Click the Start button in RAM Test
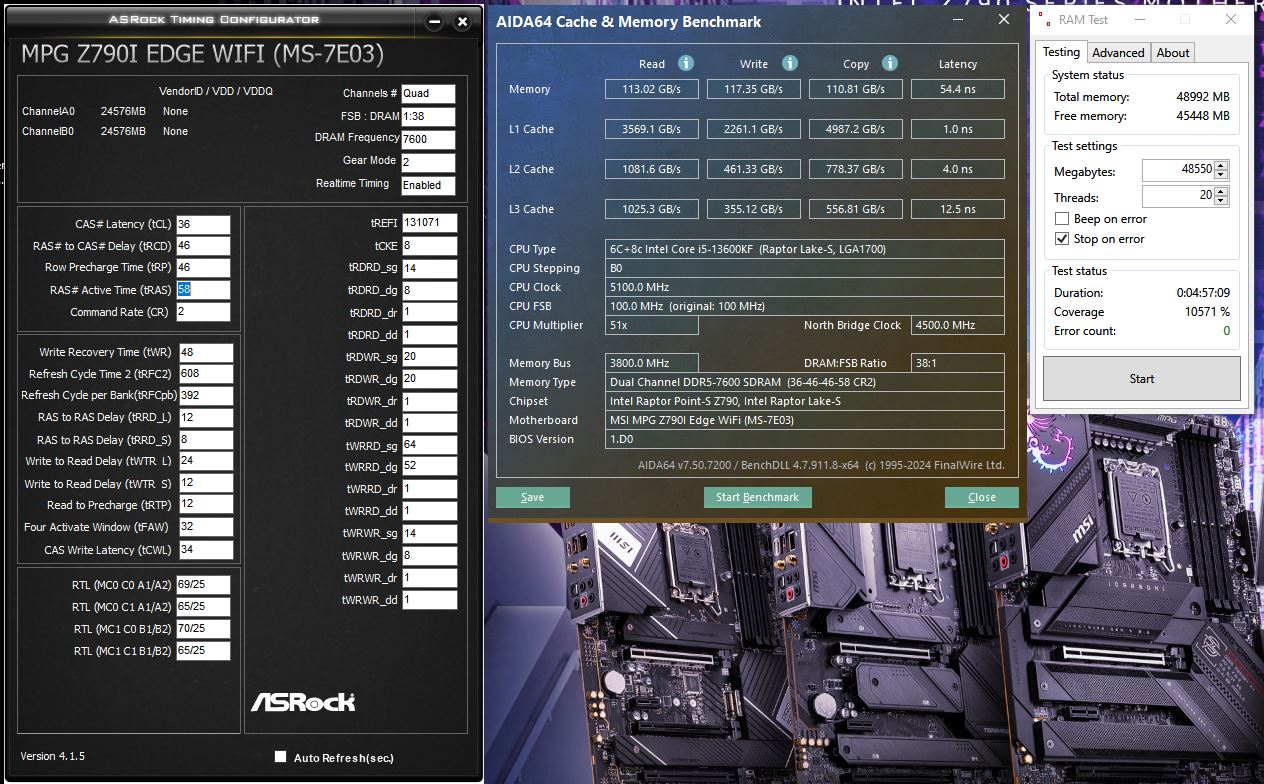Screen dimensions: 1264x784 (1141, 379)
